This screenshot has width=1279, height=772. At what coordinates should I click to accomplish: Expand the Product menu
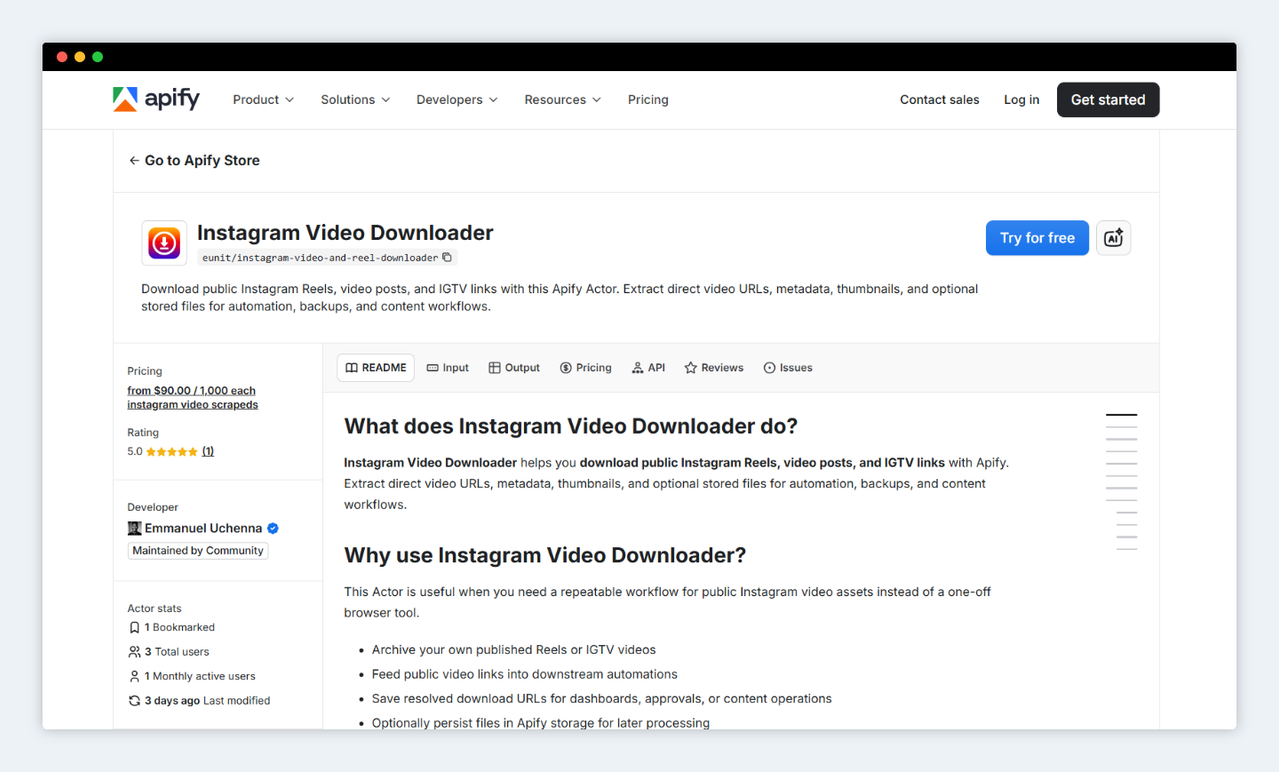(263, 100)
